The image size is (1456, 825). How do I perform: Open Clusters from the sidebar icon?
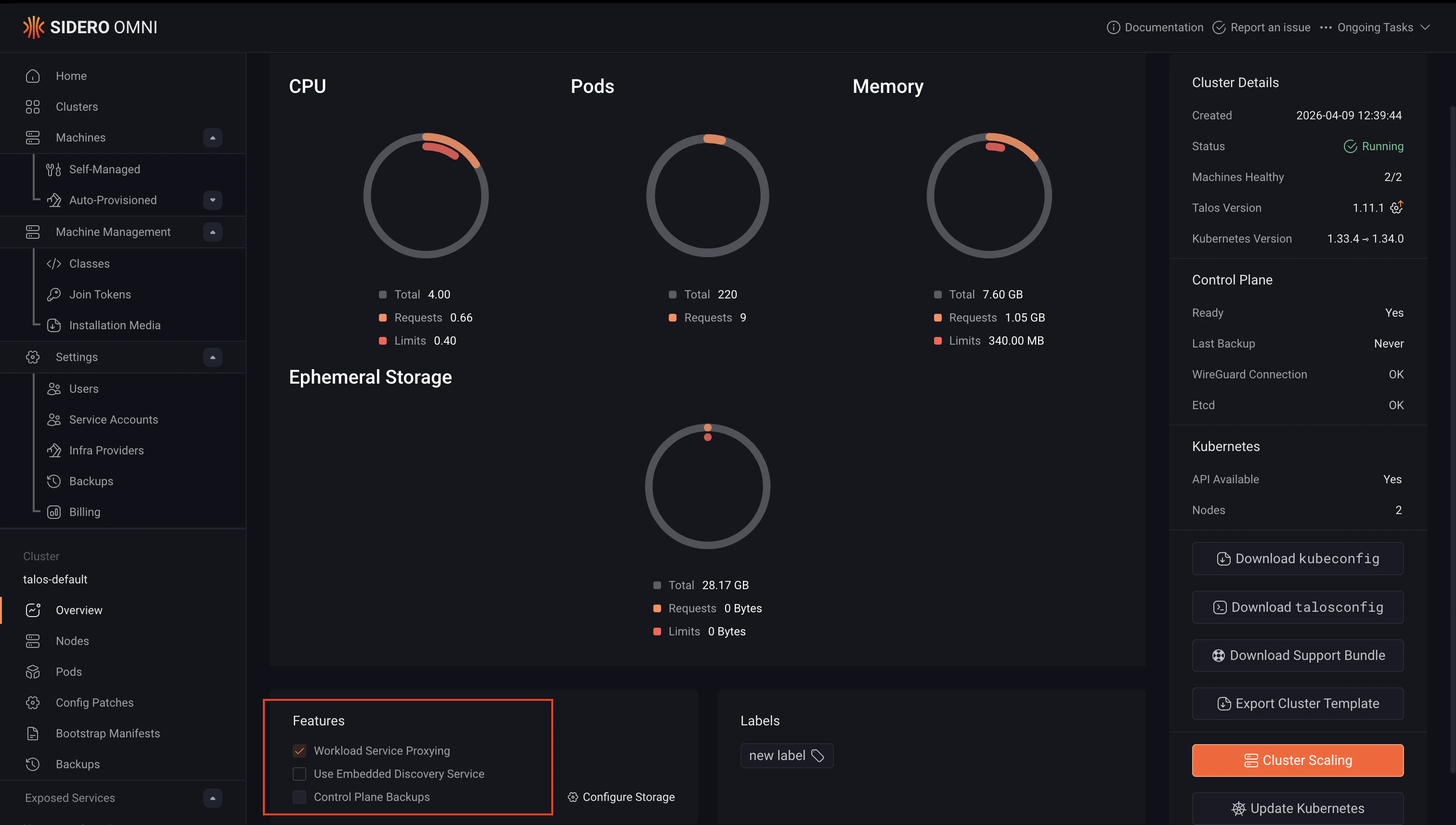tap(32, 106)
